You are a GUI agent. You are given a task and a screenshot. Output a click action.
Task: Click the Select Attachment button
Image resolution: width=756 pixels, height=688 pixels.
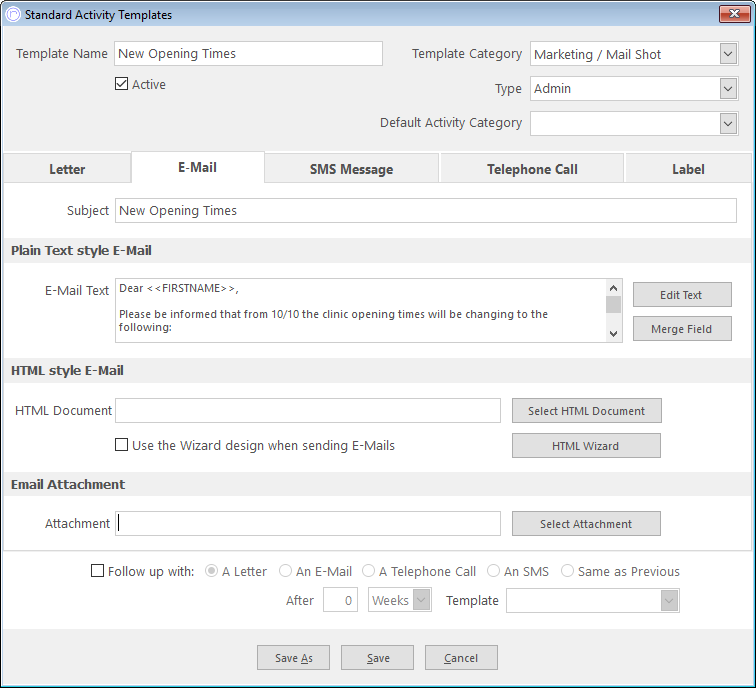(586, 524)
